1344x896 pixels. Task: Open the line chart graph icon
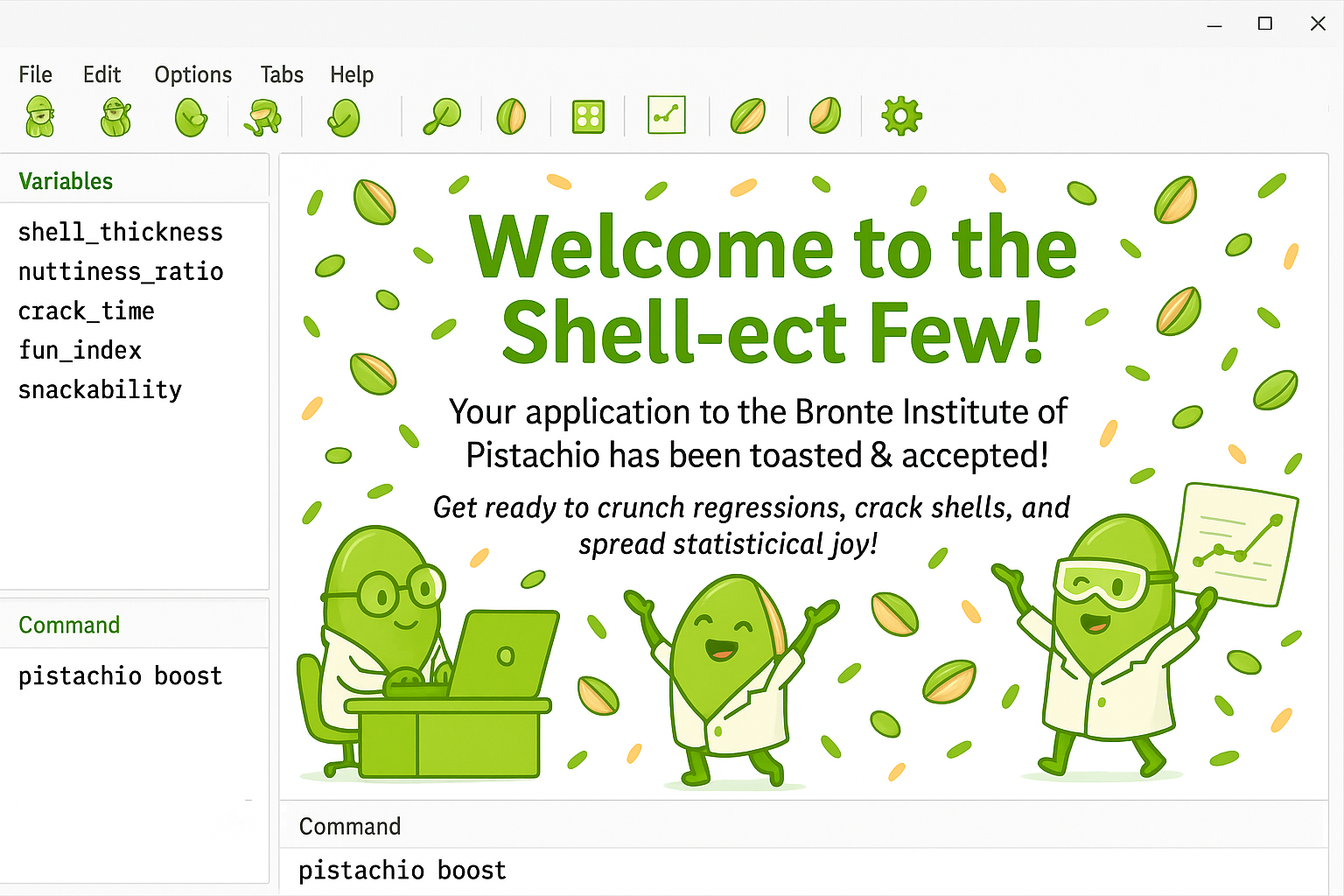pos(667,115)
